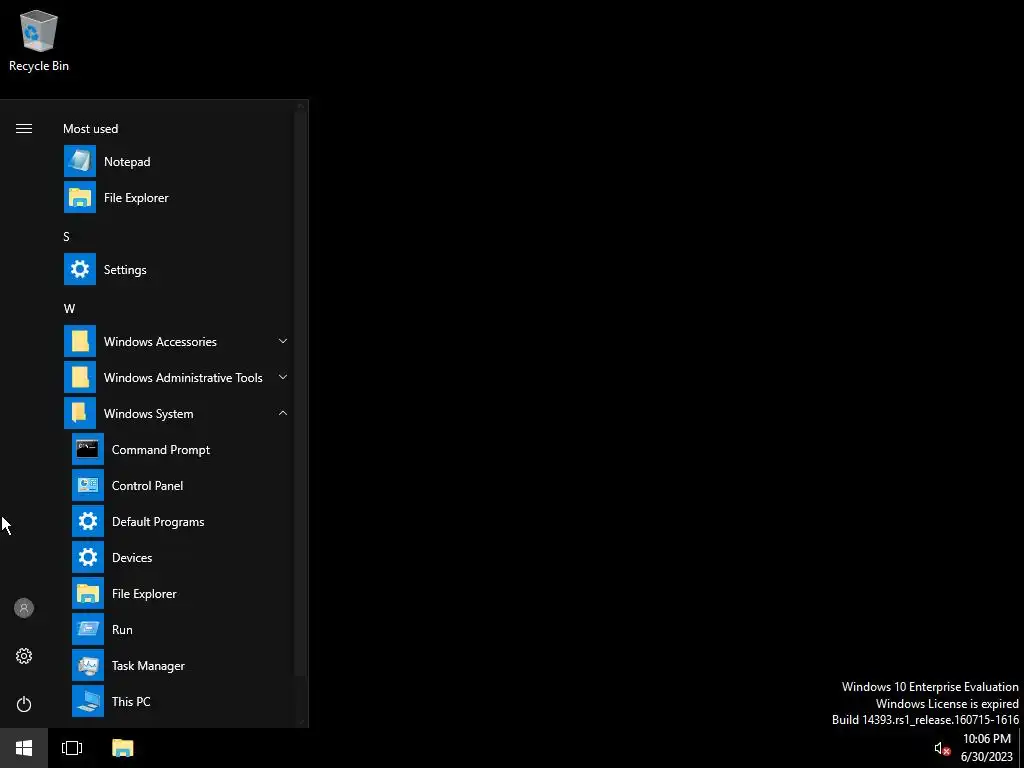Click the Windows System folder label
1024x768 pixels.
(148, 414)
